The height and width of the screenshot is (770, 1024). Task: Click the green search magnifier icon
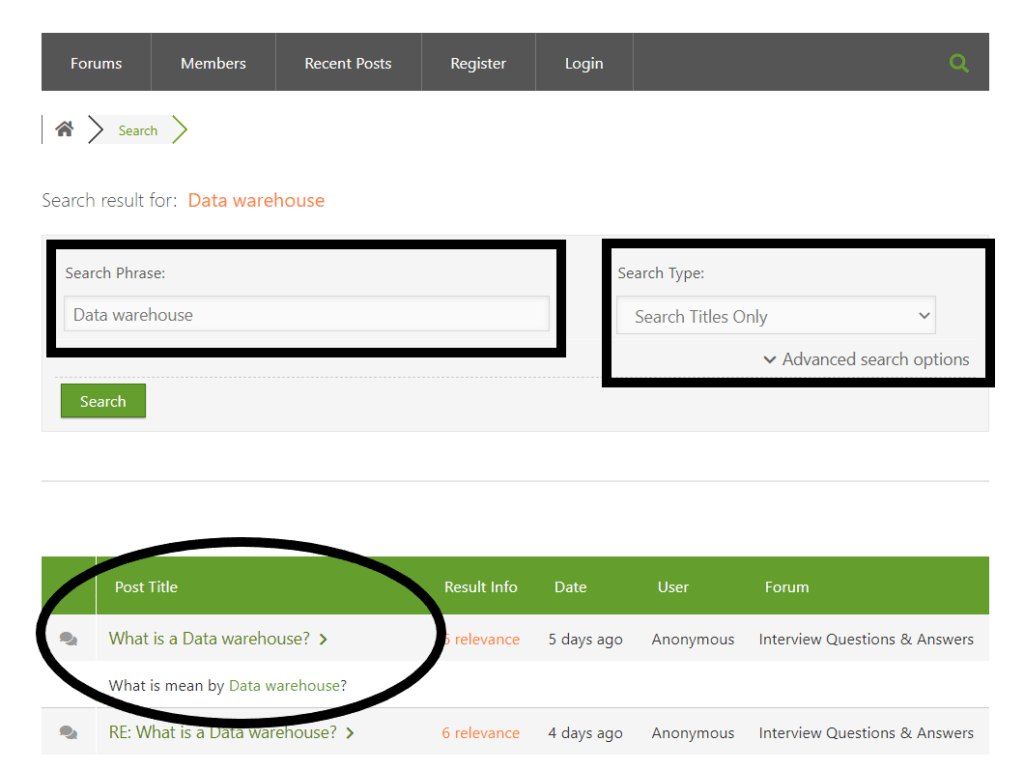(959, 62)
